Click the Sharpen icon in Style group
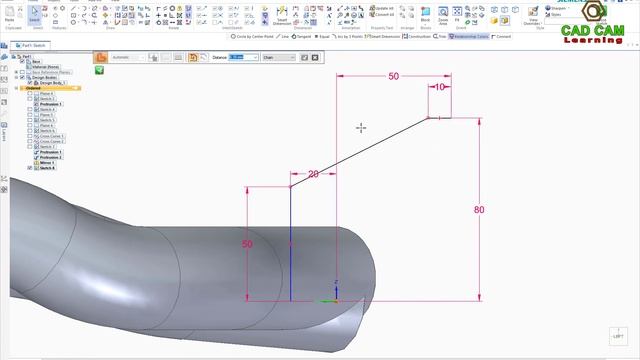The height and width of the screenshot is (360, 640). 556,8
